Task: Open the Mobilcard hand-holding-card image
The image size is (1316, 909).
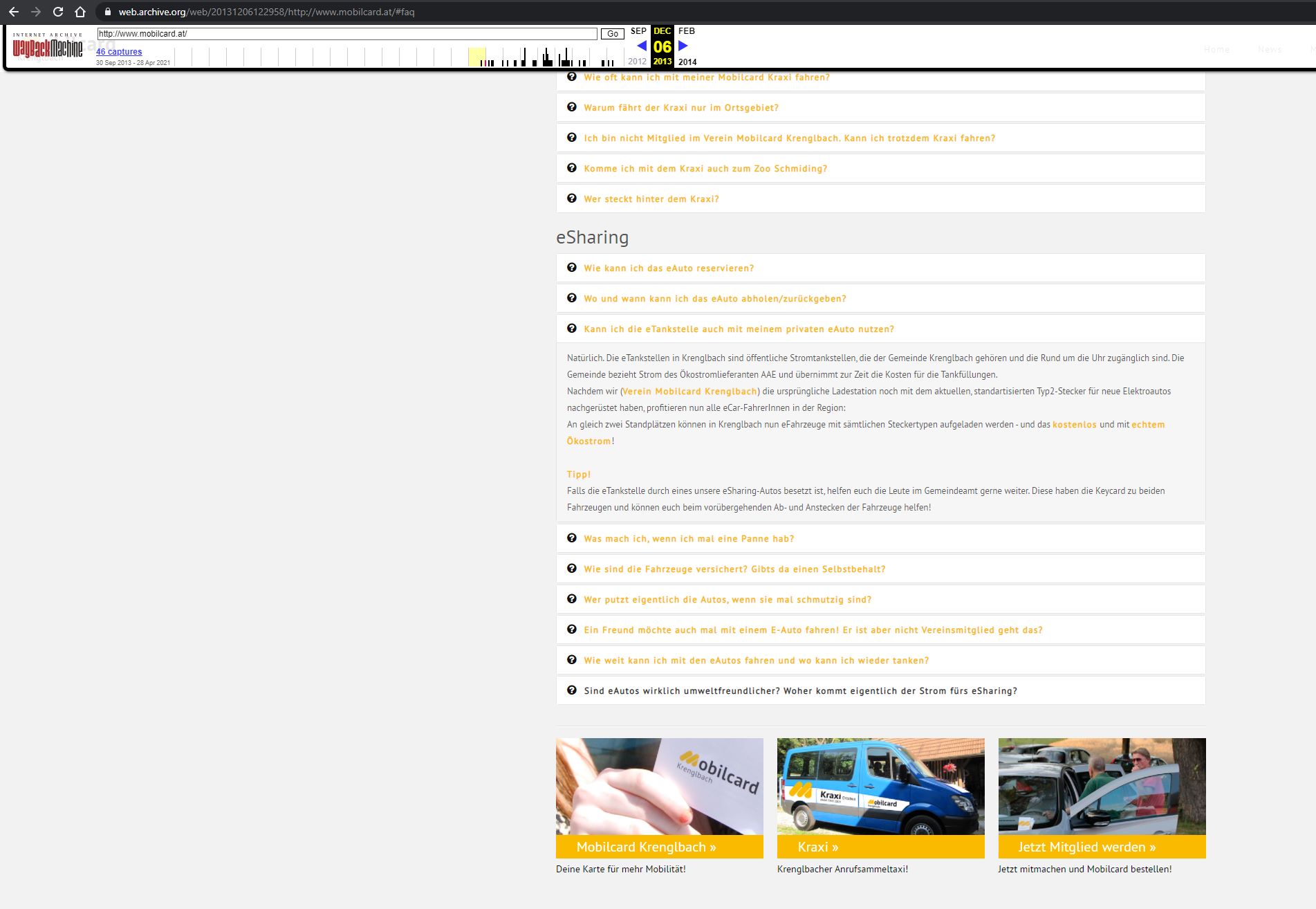Action: [660, 787]
